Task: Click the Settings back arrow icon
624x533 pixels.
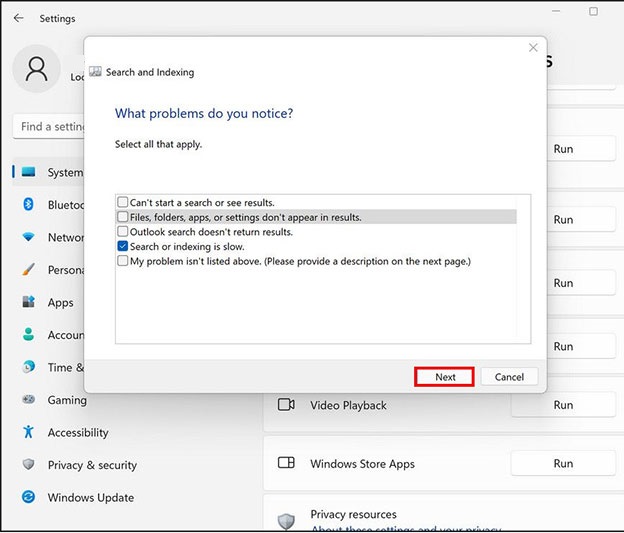Action: tap(18, 18)
